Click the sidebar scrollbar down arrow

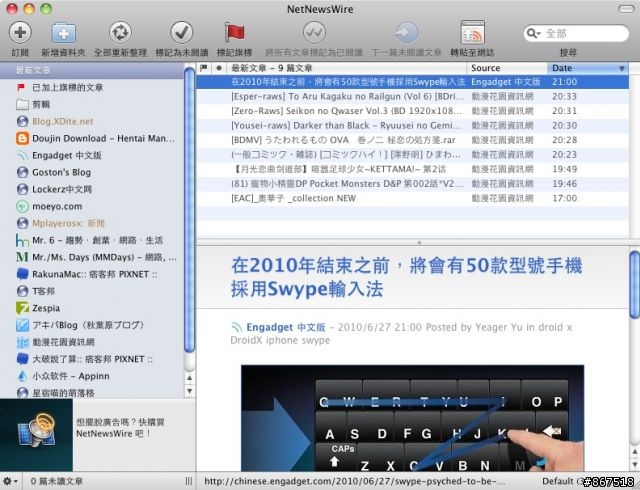click(189, 391)
